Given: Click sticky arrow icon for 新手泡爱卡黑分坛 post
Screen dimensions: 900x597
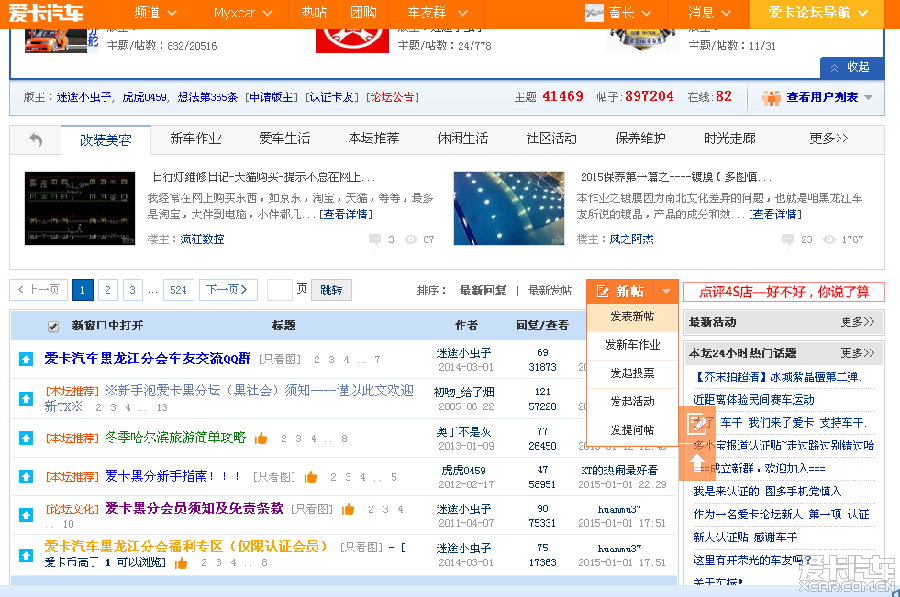Looking at the screenshot, I should pyautogui.click(x=26, y=398).
